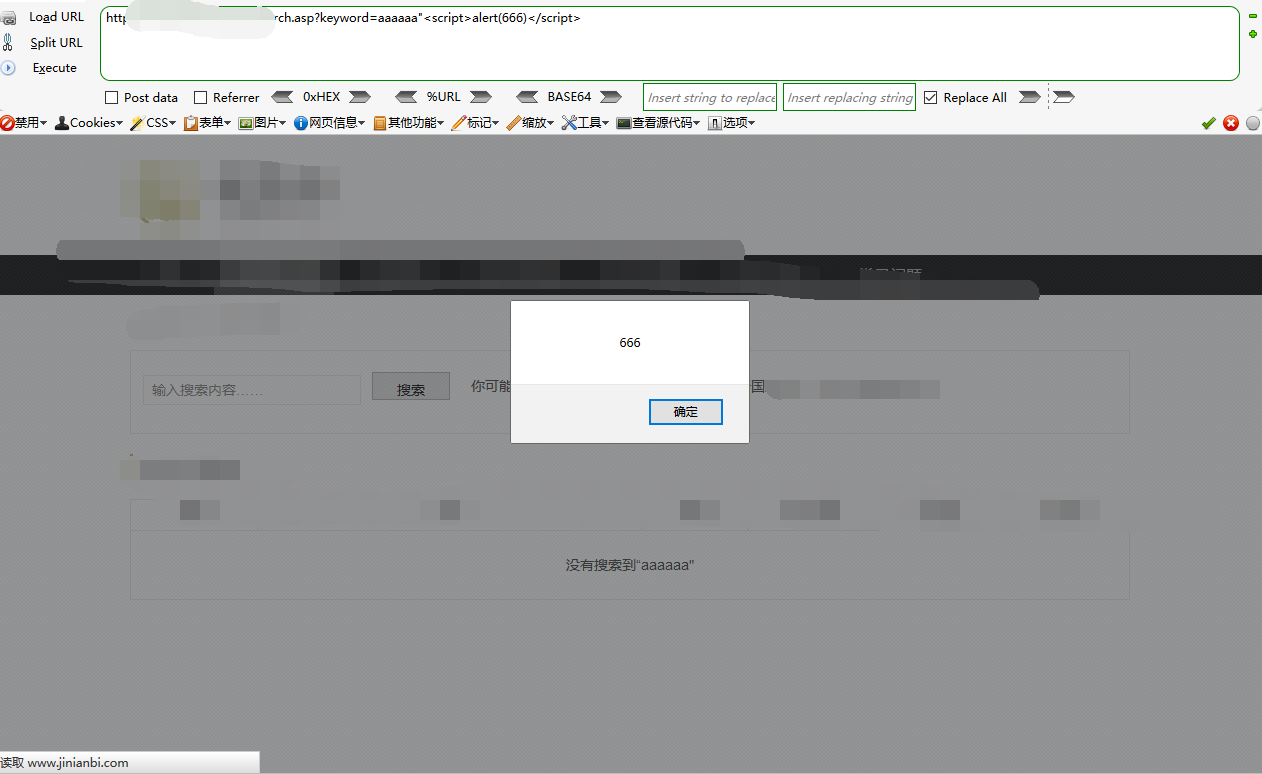Click the green plus icon beside URL box
Screen dimensions: 1262x774
coord(1253,34)
